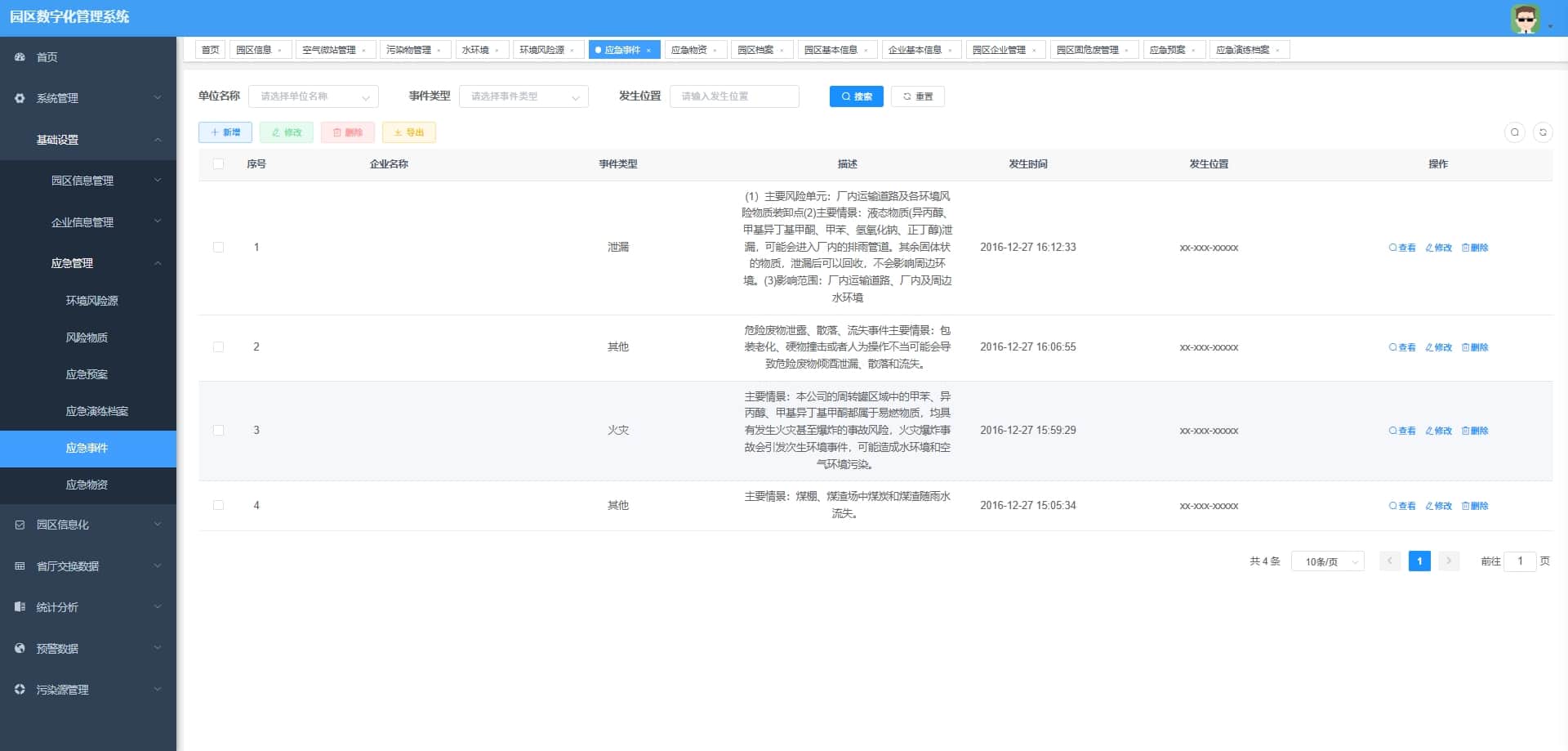Close the 园区信息 tab
1568x751 pixels.
point(279,50)
